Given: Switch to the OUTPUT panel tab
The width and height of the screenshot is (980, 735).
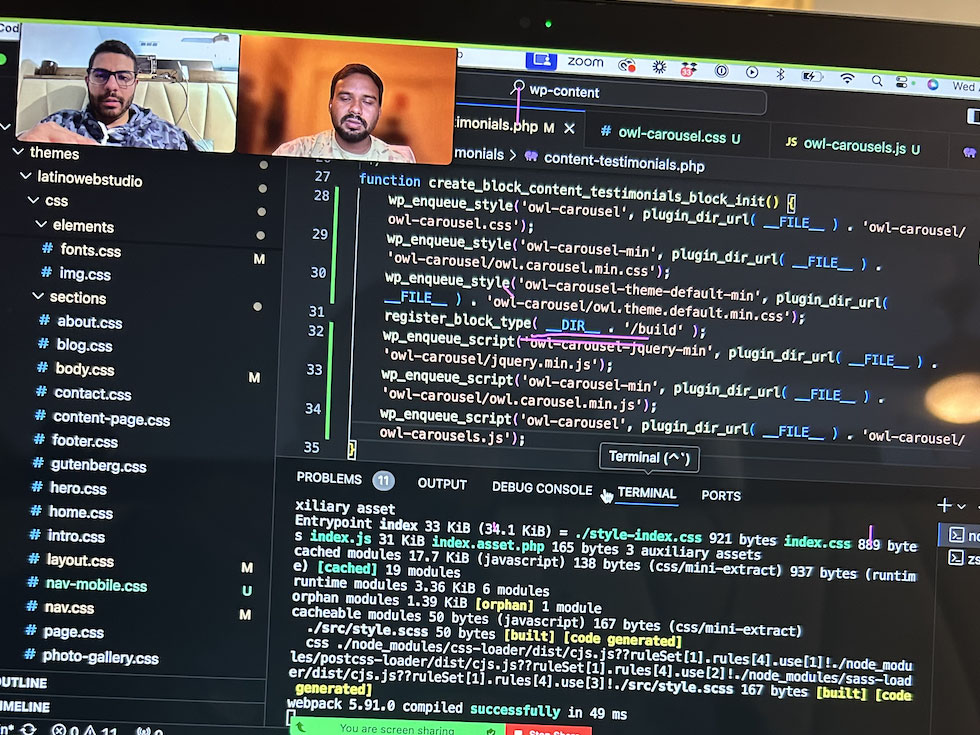Looking at the screenshot, I should 442,484.
